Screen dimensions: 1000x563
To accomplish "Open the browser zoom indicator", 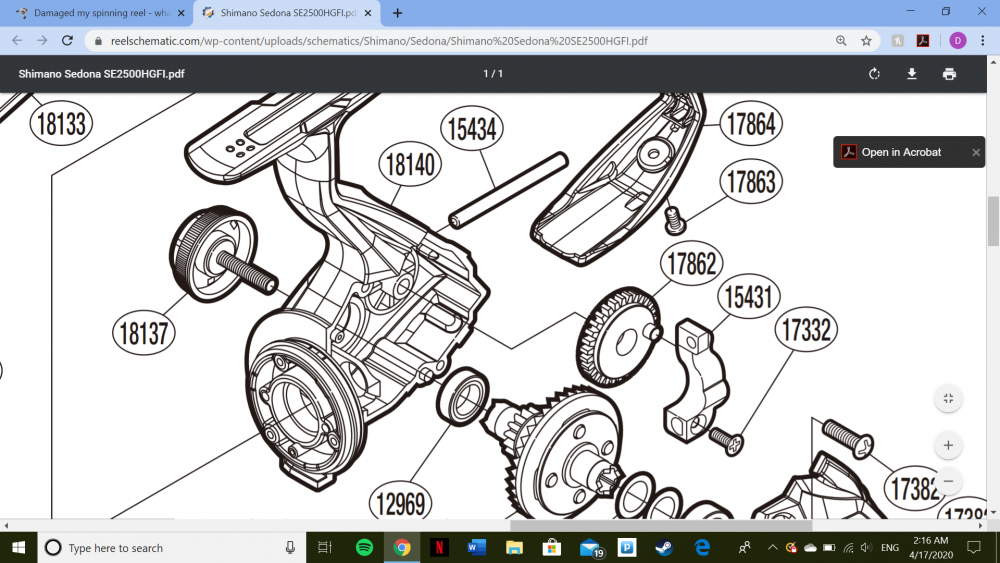I will 841,41.
